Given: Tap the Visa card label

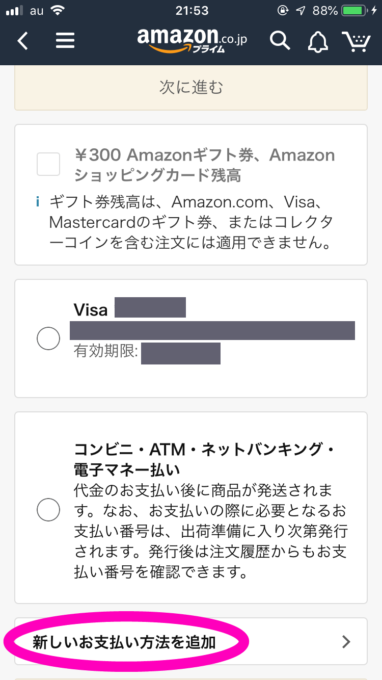Looking at the screenshot, I should pyautogui.click(x=91, y=310).
